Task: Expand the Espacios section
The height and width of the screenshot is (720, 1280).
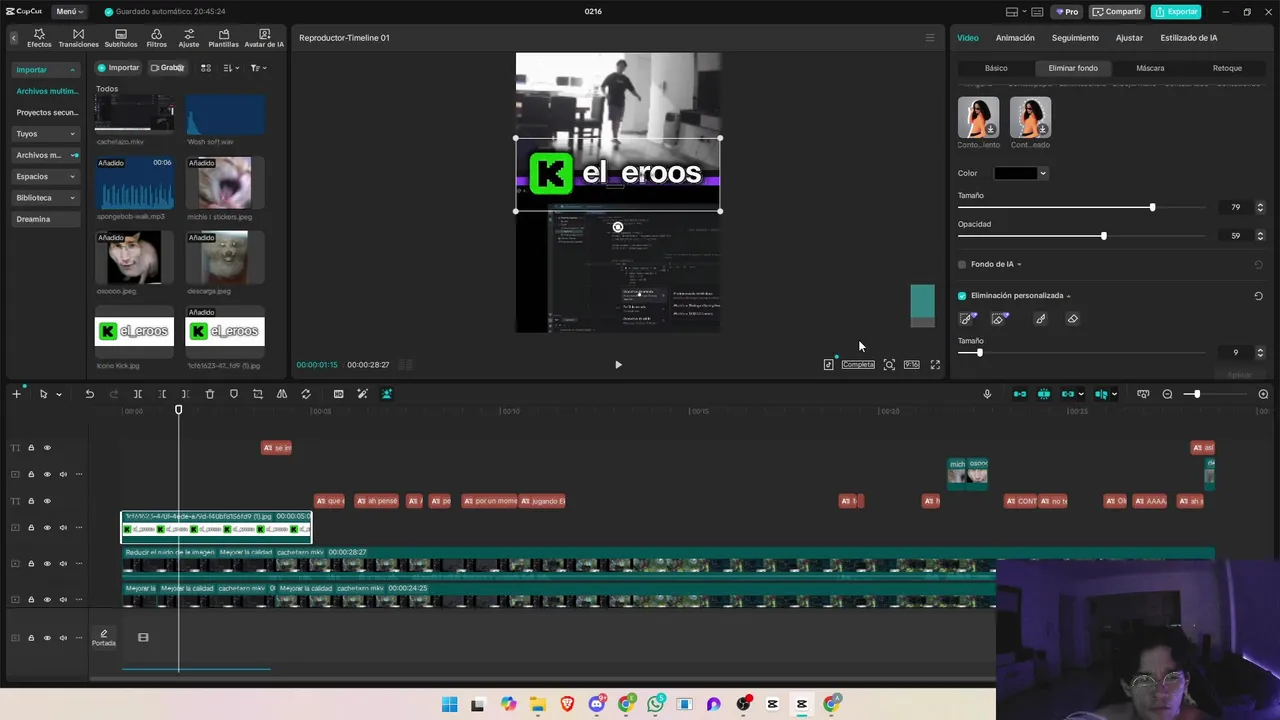Action: tap(45, 176)
